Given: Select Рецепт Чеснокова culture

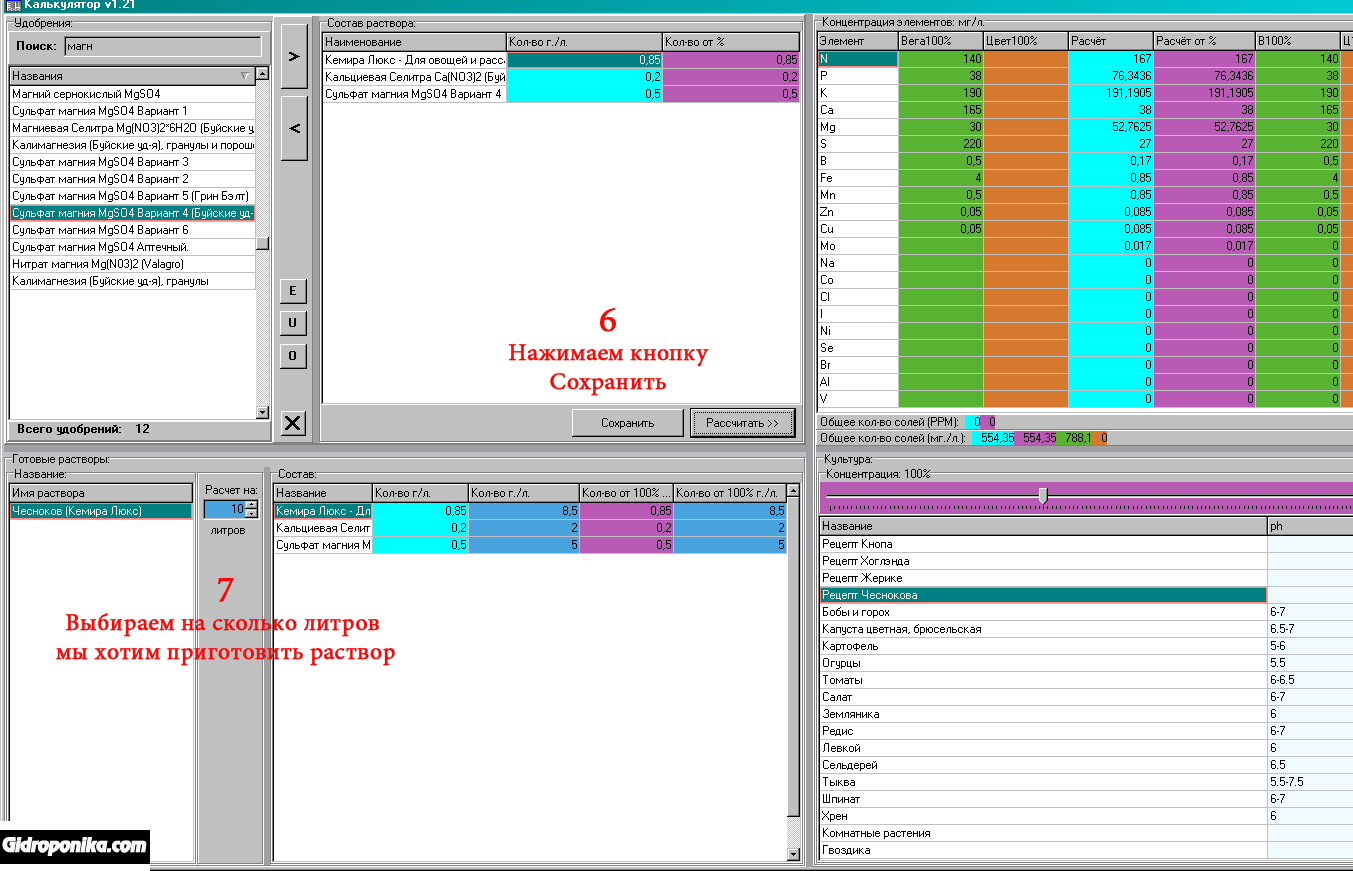Looking at the screenshot, I should point(1043,595).
